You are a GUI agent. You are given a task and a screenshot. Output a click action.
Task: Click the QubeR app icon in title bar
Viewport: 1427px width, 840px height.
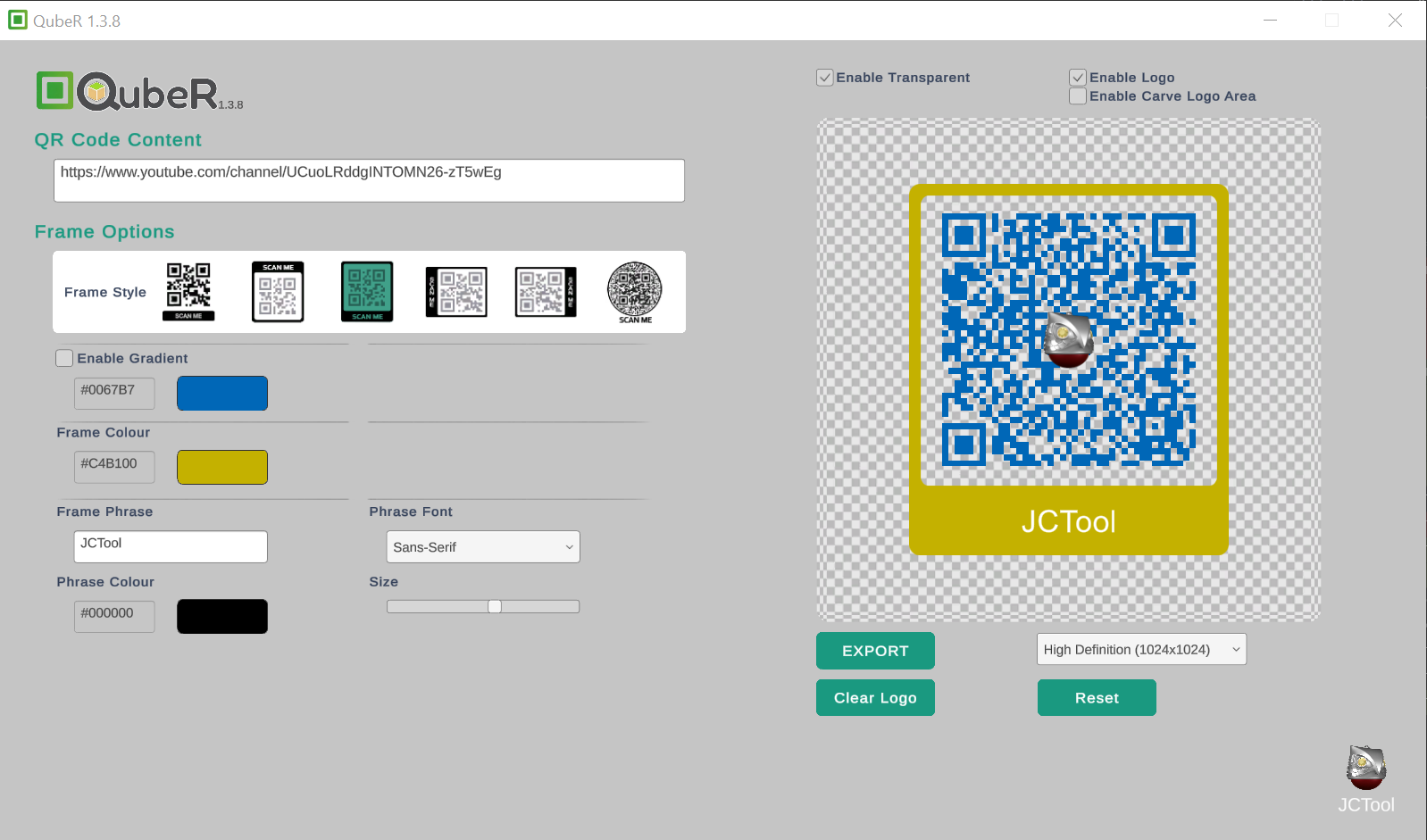click(x=18, y=20)
